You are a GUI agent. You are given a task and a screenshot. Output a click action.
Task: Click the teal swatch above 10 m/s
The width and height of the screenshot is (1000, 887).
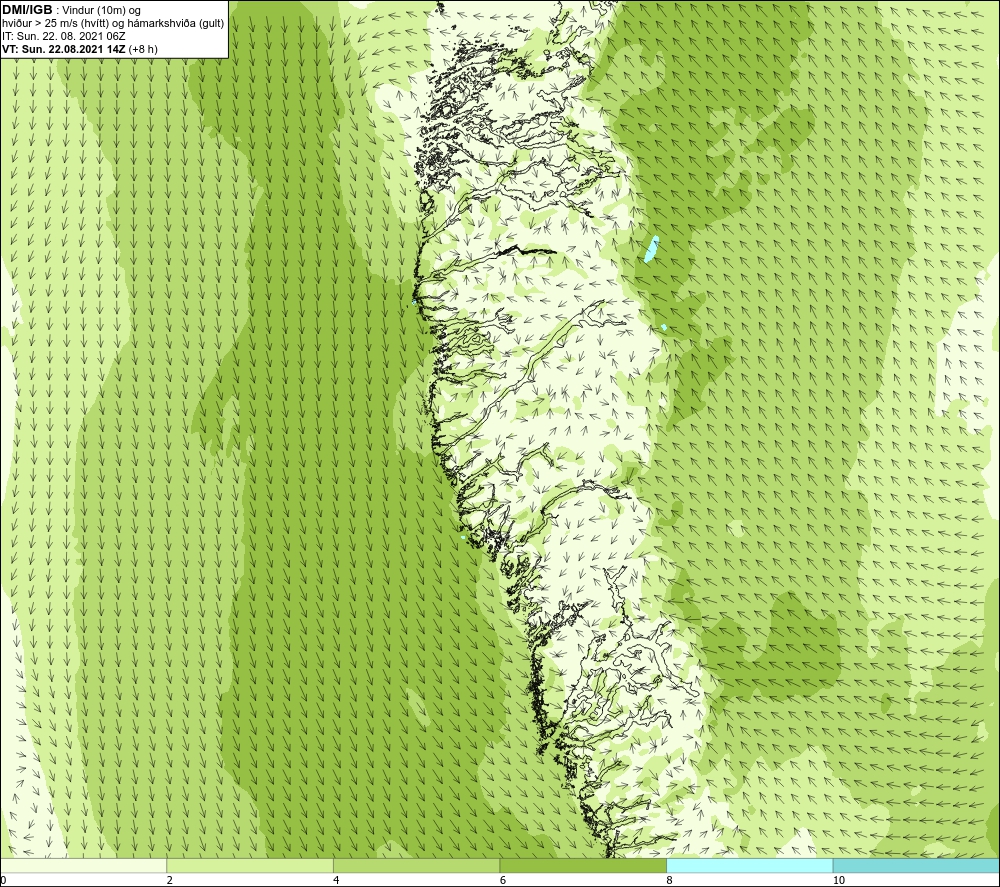click(x=916, y=865)
